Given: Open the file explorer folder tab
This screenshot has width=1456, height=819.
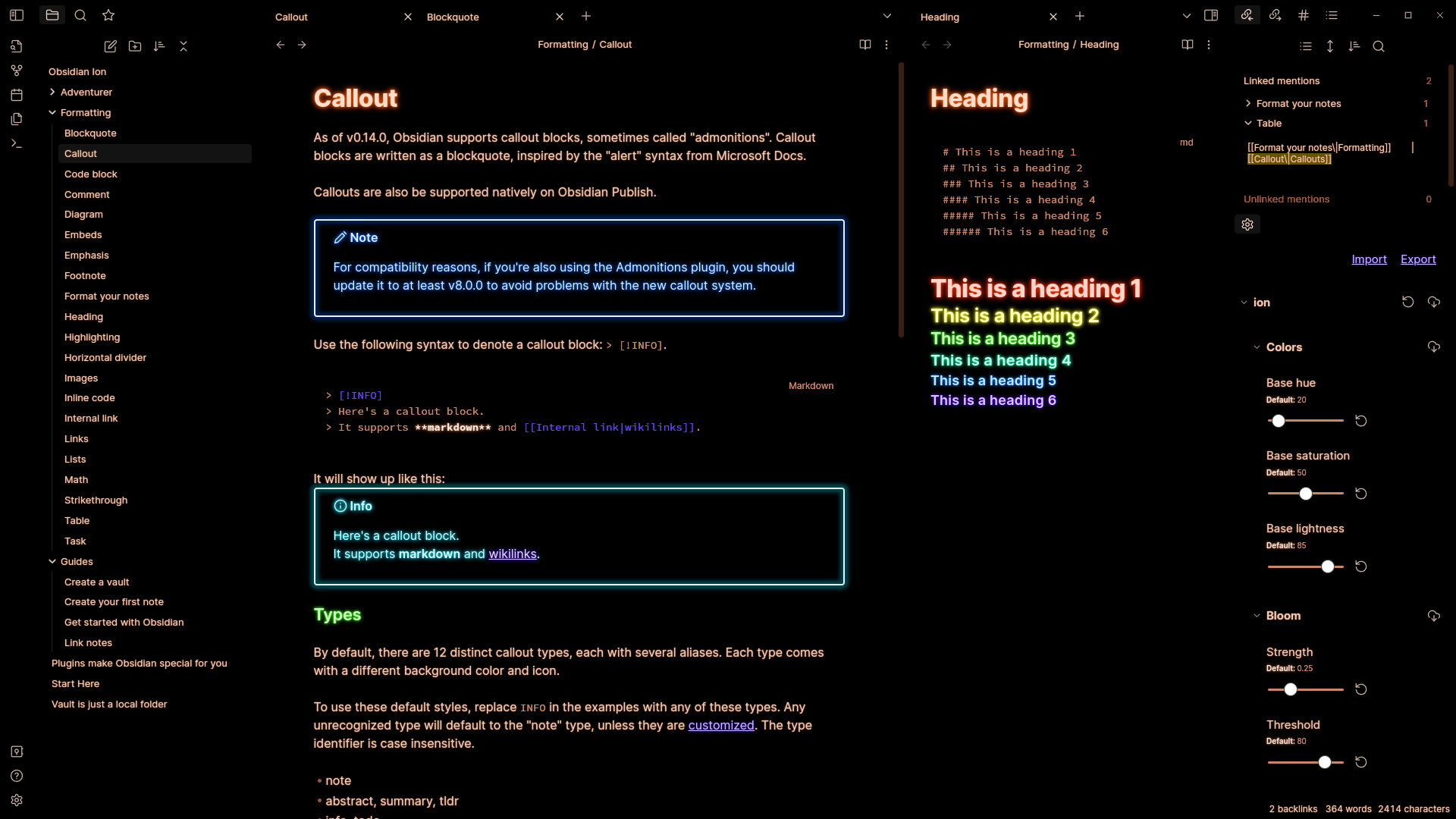Looking at the screenshot, I should (x=52, y=15).
